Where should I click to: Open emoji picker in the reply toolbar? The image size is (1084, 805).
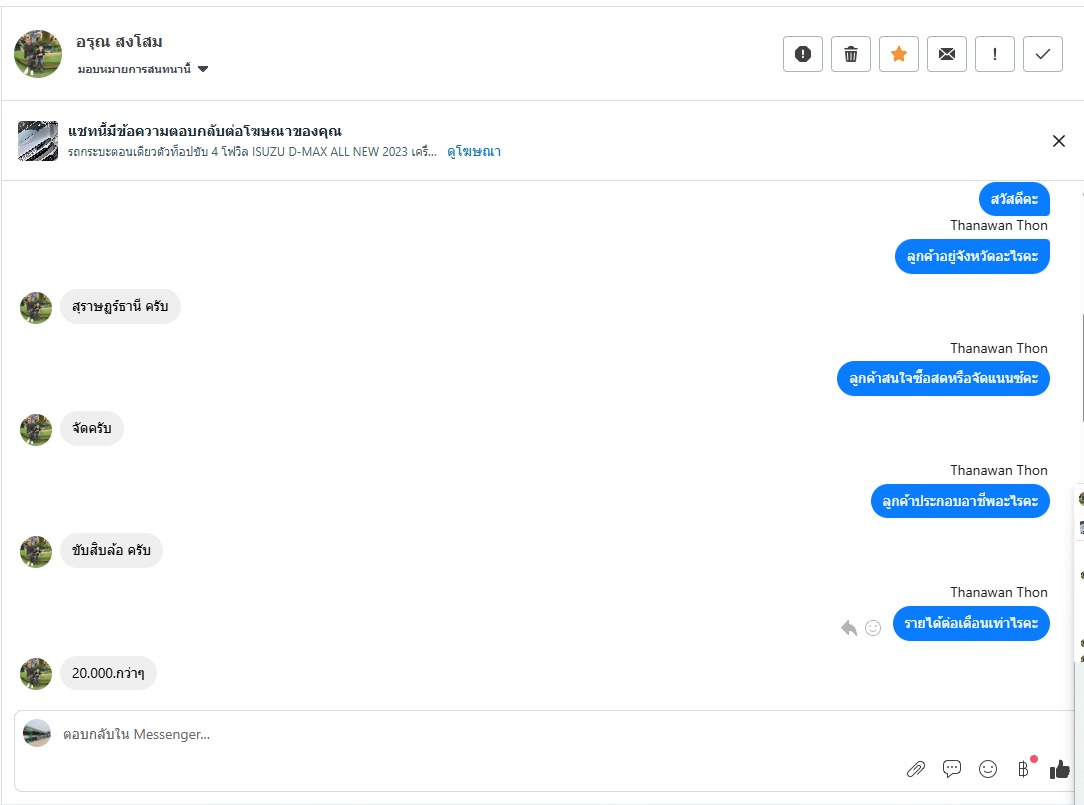[988, 769]
